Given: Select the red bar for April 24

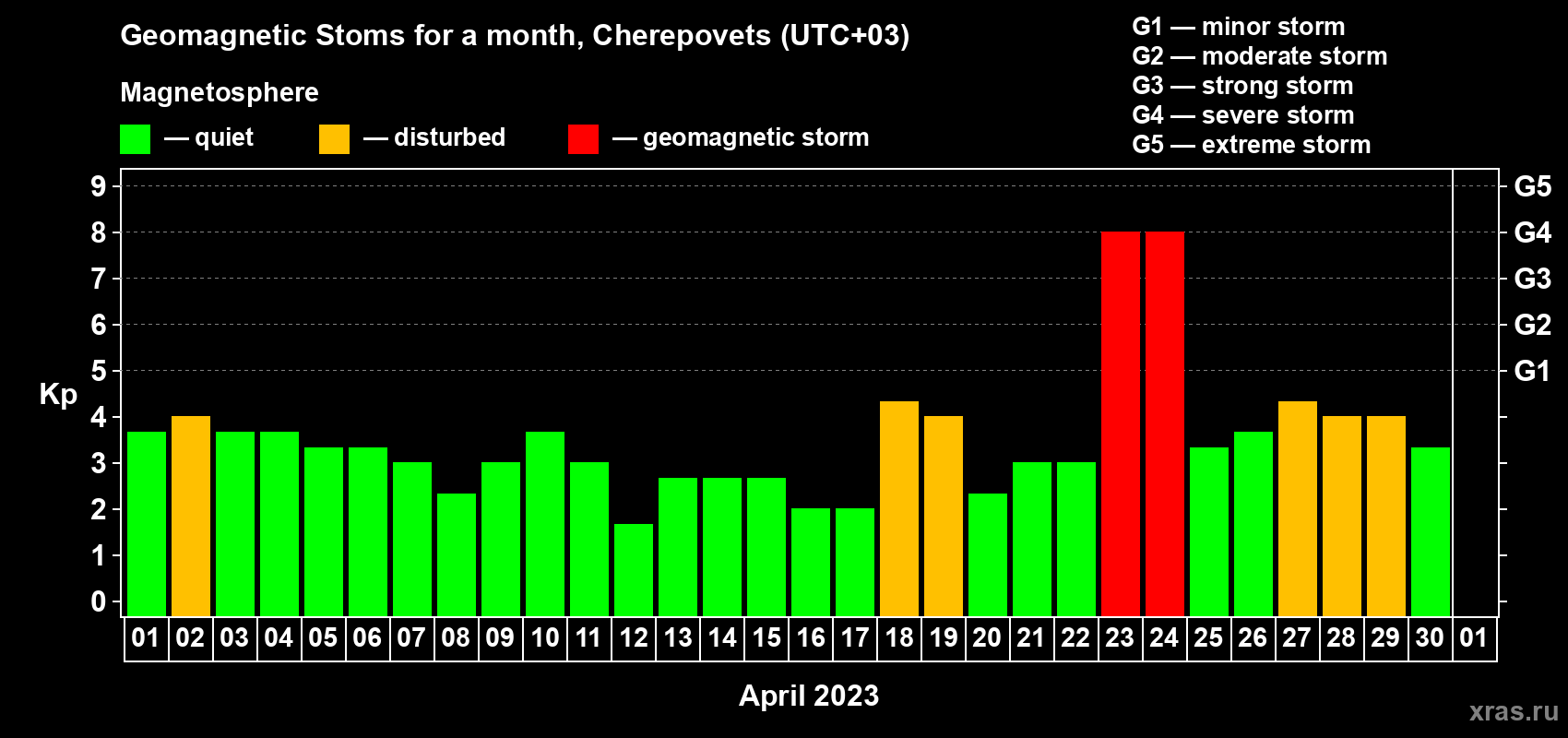Looking at the screenshot, I should coord(1165,424).
